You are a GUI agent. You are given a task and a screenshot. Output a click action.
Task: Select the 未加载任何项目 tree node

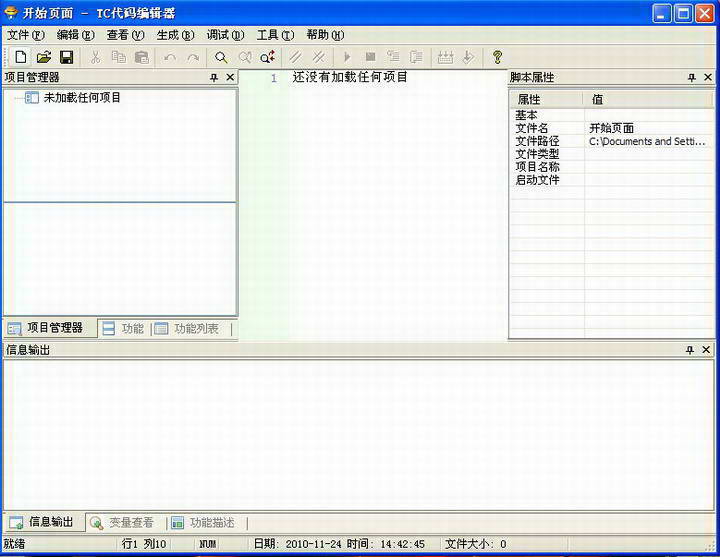[82, 98]
